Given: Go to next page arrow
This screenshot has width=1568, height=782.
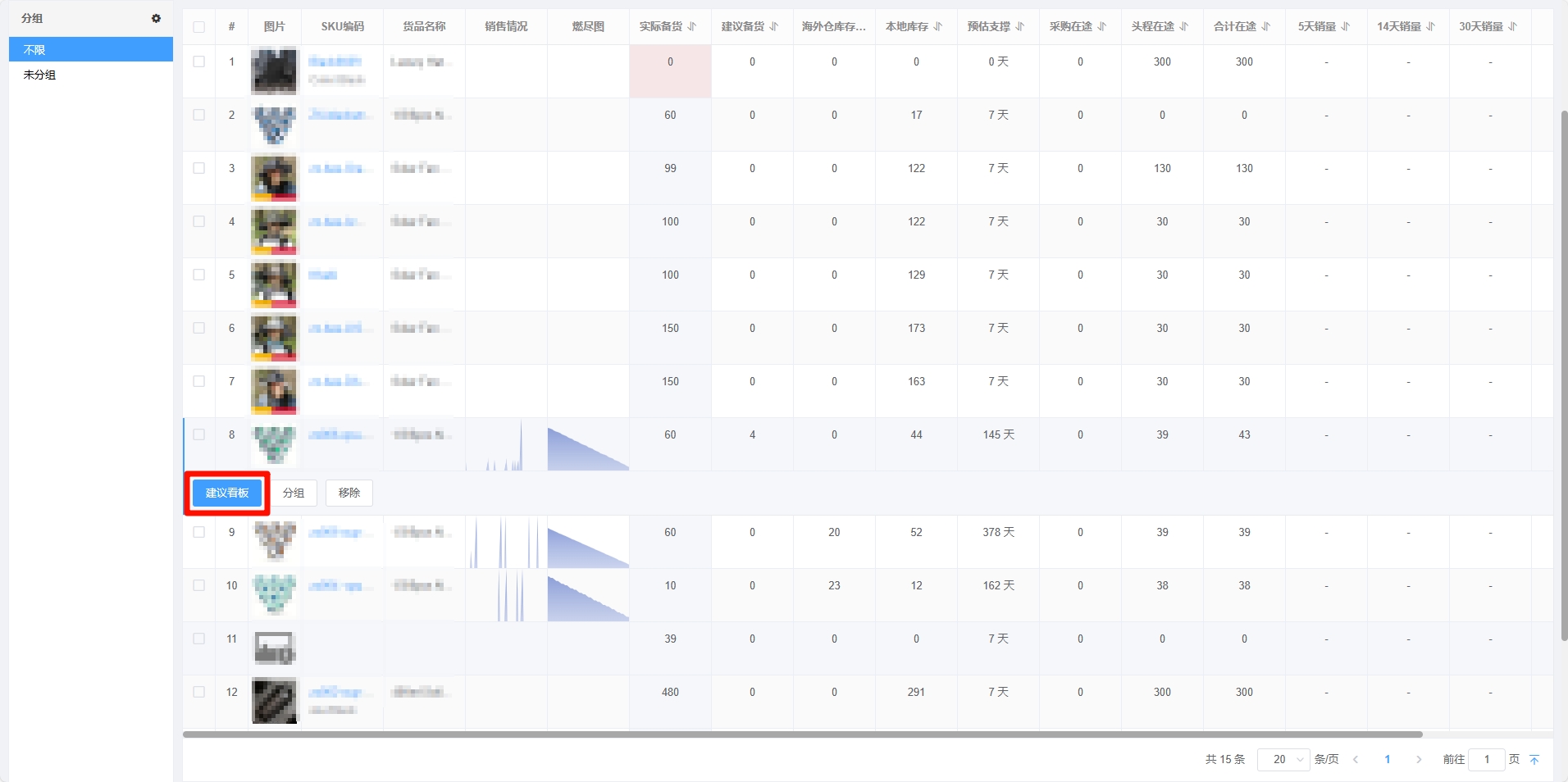Looking at the screenshot, I should point(1419,760).
